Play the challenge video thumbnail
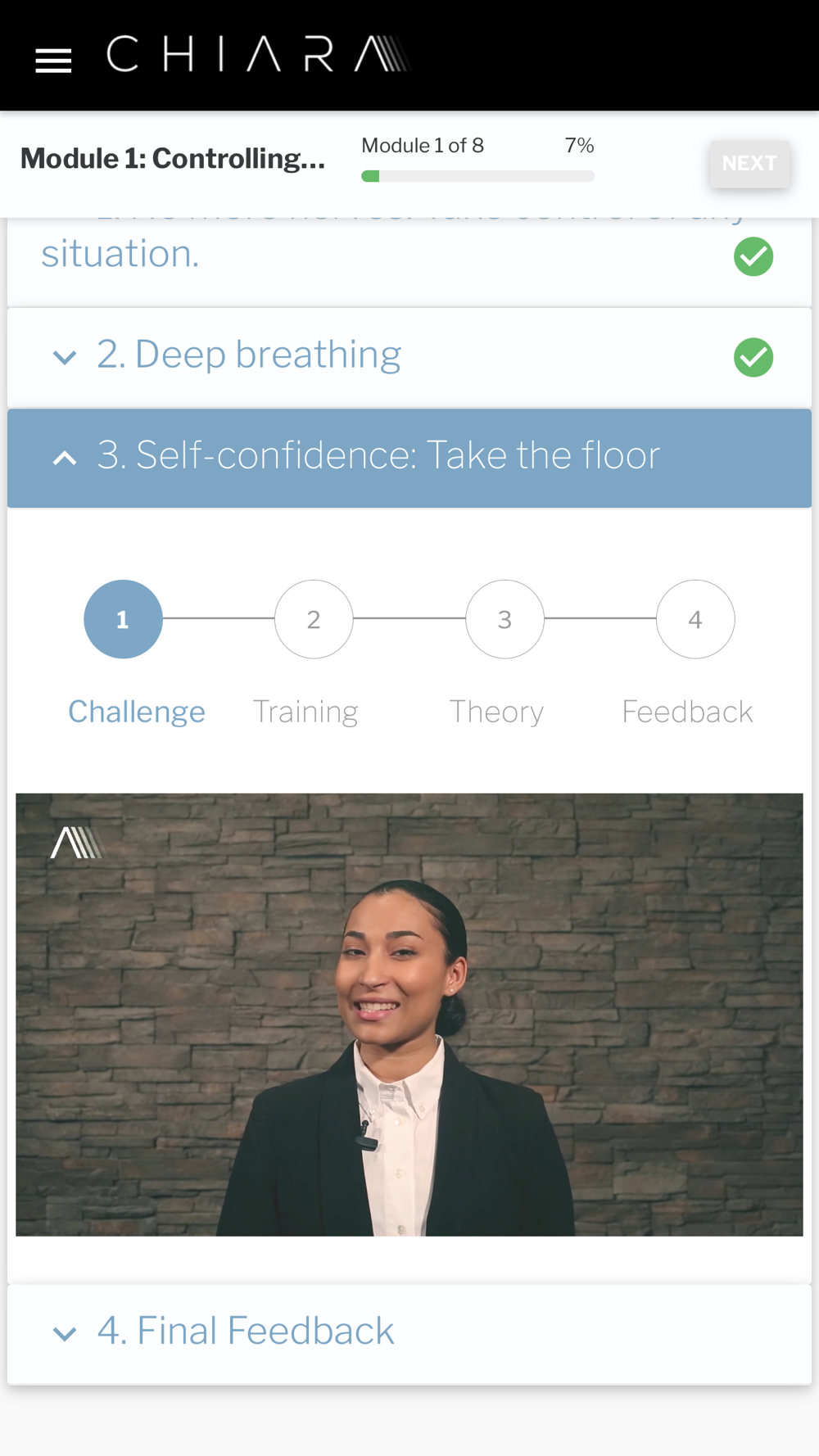Screen dimensions: 819x1456 (409, 1015)
